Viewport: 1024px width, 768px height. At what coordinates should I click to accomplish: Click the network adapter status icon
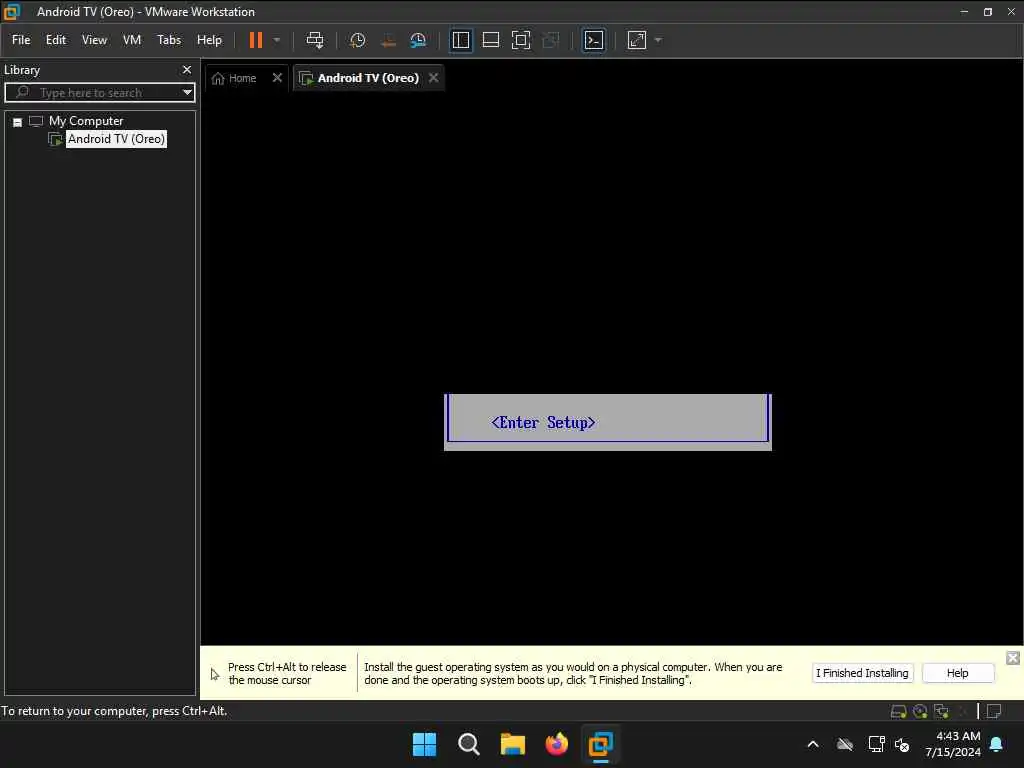coord(942,712)
